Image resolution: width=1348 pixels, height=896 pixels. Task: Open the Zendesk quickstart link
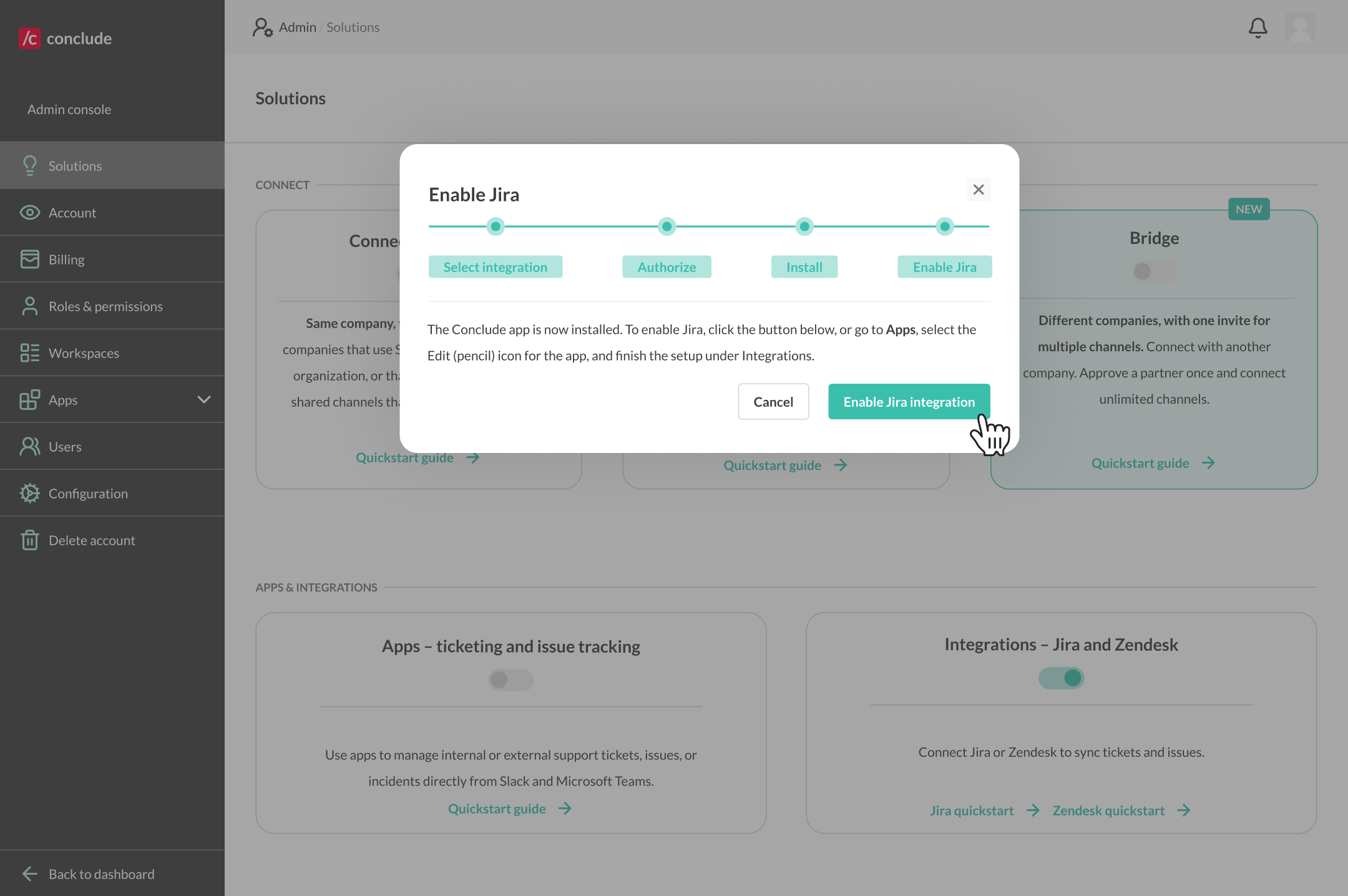point(1108,810)
